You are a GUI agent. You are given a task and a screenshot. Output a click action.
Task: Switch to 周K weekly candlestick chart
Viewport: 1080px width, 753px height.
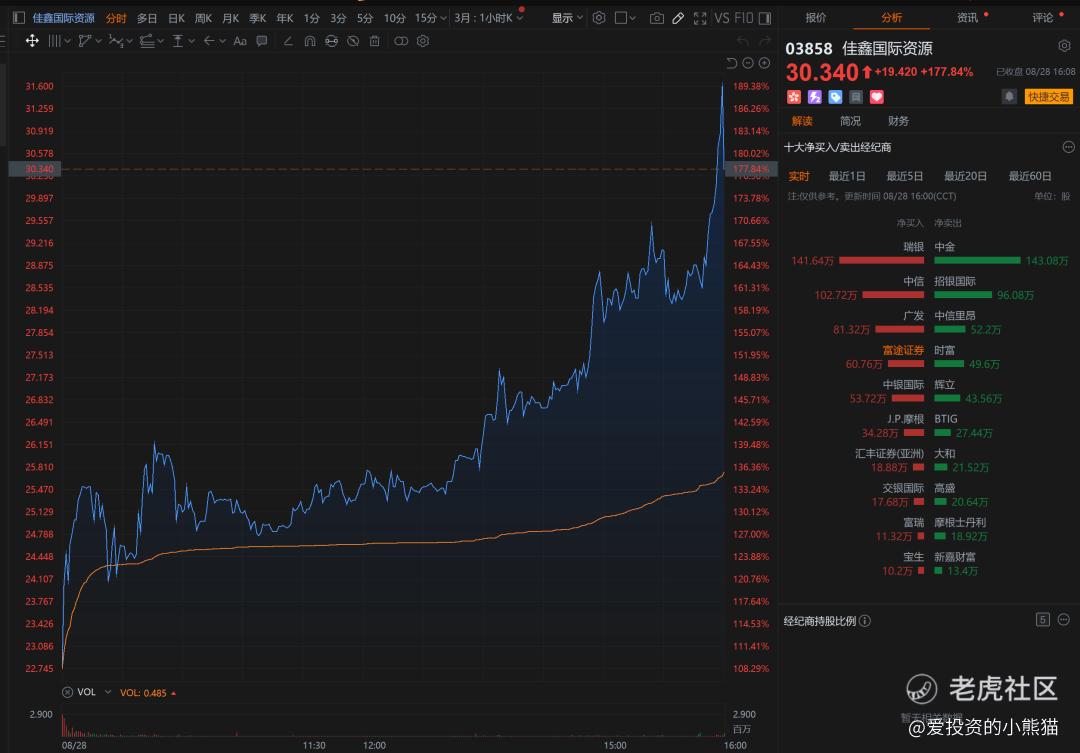click(x=203, y=18)
